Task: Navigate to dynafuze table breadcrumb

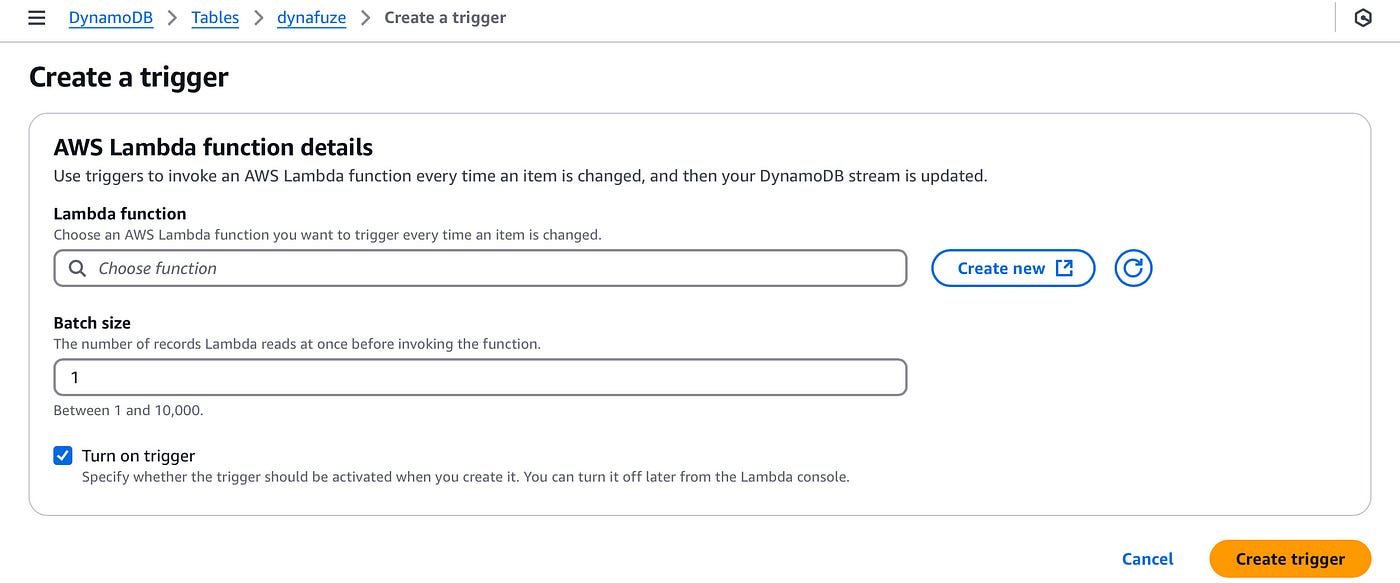Action: click(x=311, y=18)
